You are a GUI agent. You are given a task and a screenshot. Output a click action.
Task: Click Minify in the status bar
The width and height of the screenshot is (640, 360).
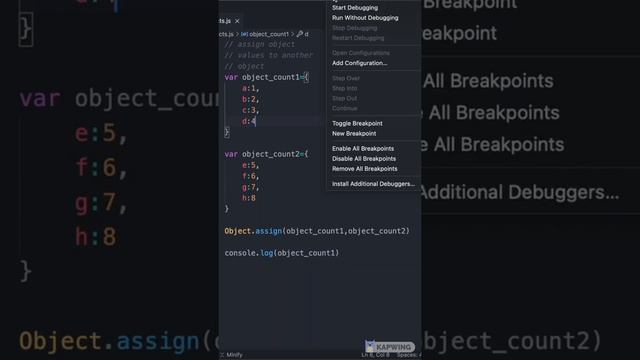(234, 355)
